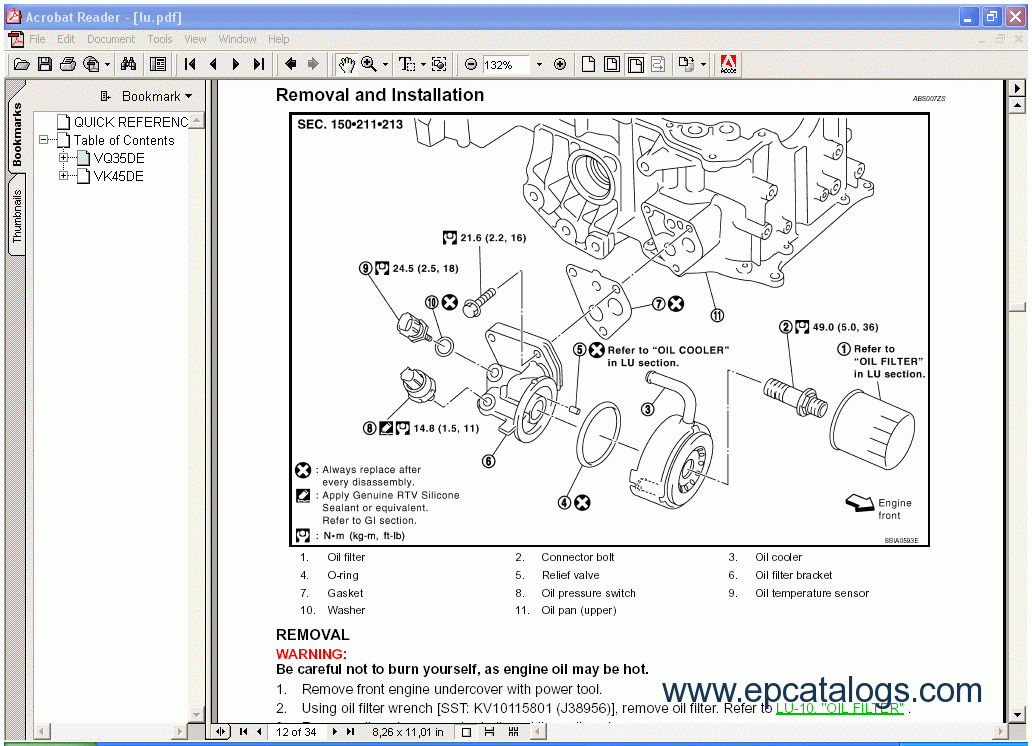Enable Fit Width page view
Image resolution: width=1032 pixels, height=746 pixels.
click(x=635, y=64)
